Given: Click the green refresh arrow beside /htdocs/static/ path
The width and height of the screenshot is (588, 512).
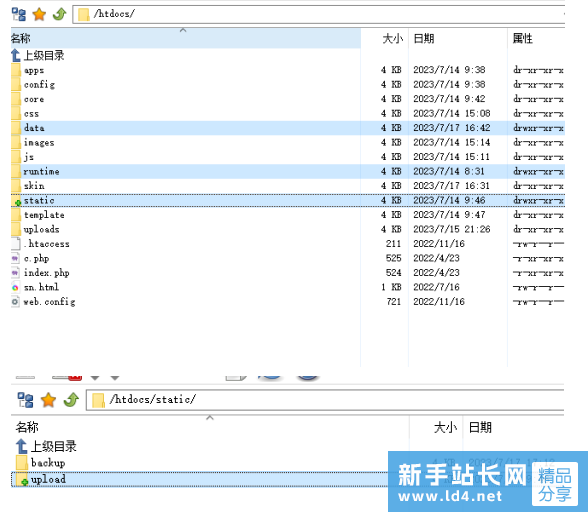Looking at the screenshot, I should (71, 400).
